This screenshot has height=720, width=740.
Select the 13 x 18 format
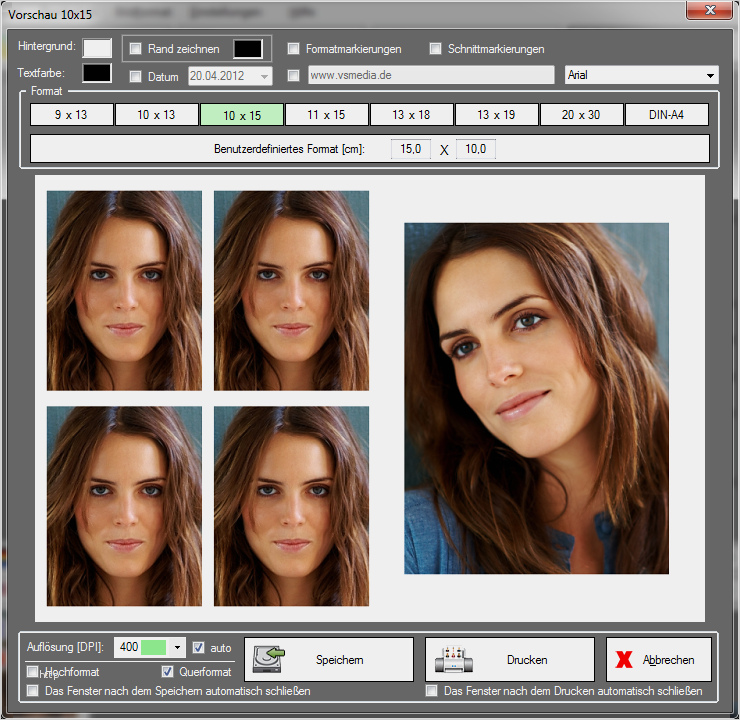click(x=412, y=115)
